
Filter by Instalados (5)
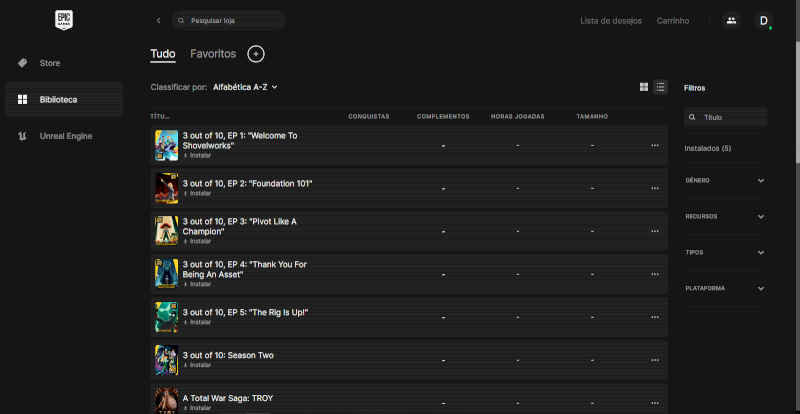coord(708,149)
